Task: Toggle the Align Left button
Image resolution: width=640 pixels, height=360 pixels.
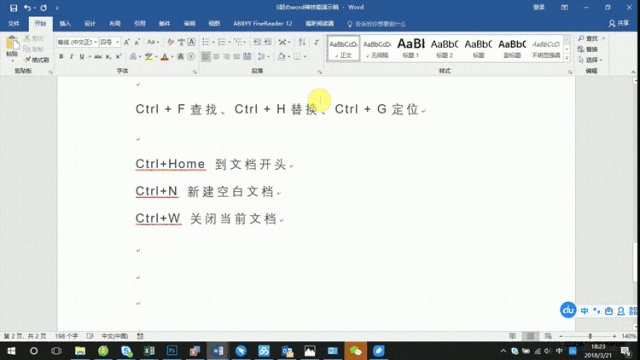Action: (206, 57)
